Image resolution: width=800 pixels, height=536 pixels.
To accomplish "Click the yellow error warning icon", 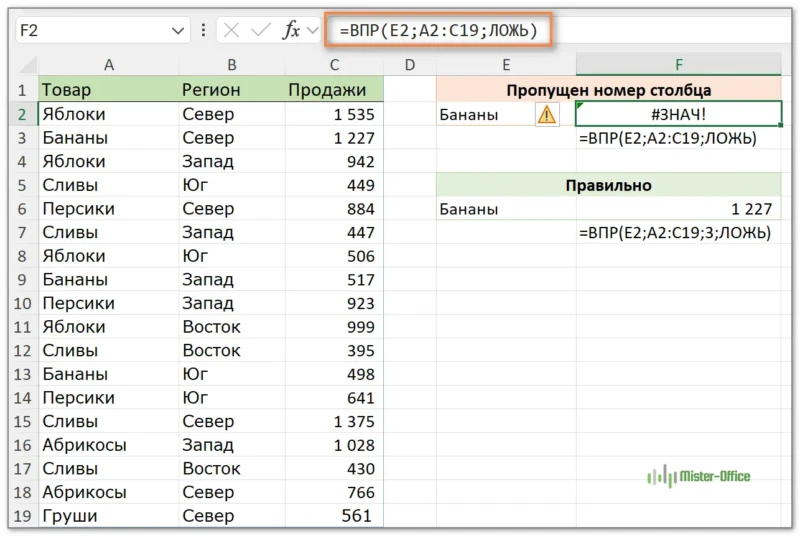I will click(x=547, y=114).
